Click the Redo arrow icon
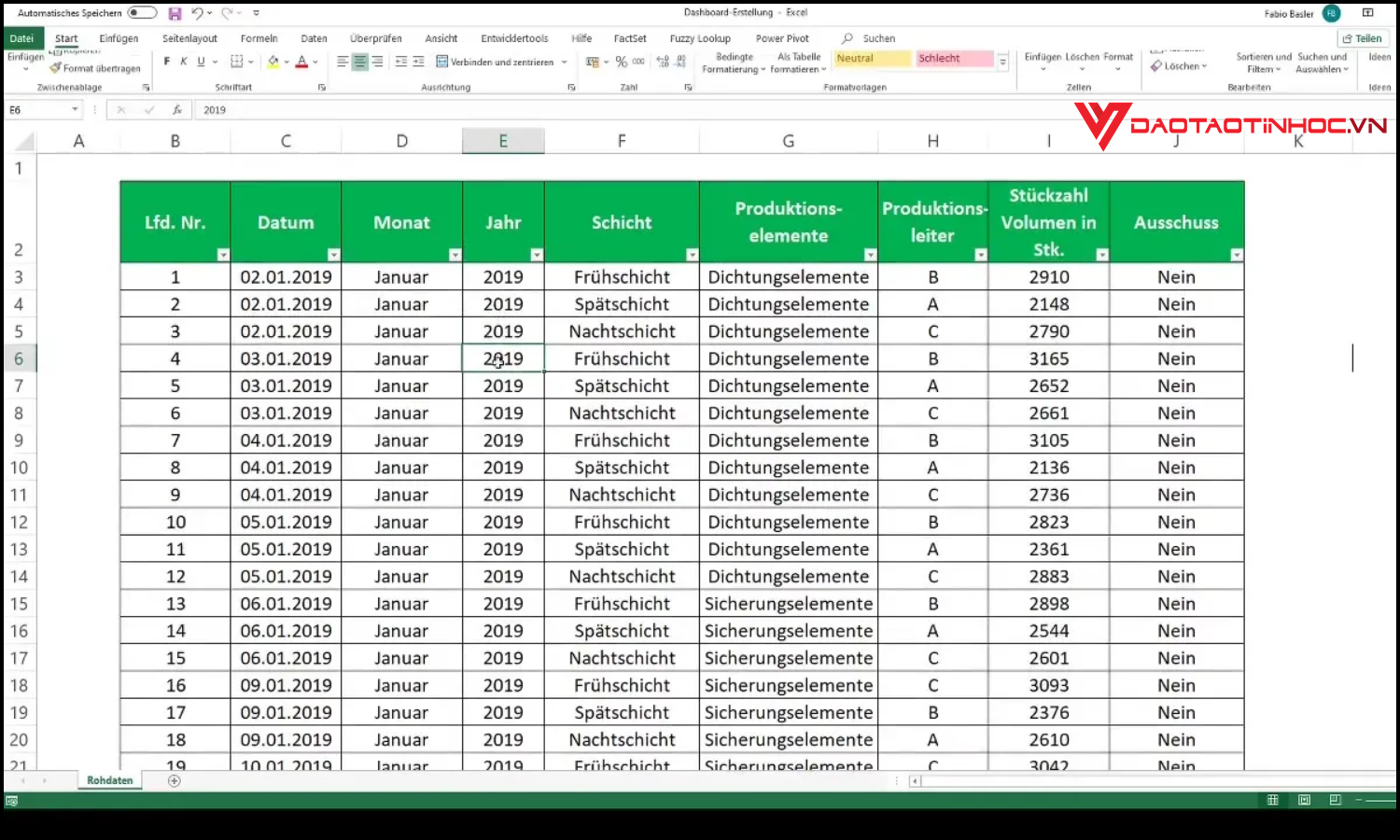 [x=226, y=13]
